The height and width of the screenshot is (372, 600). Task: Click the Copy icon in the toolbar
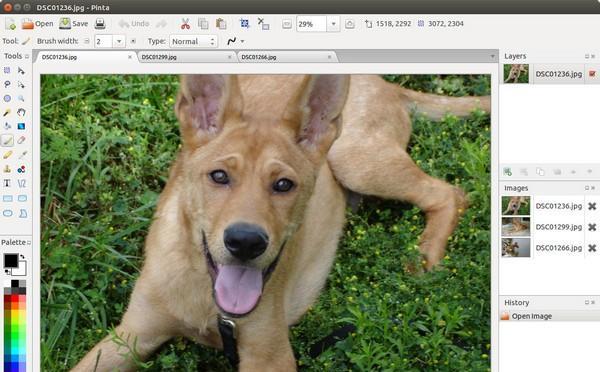(203, 24)
